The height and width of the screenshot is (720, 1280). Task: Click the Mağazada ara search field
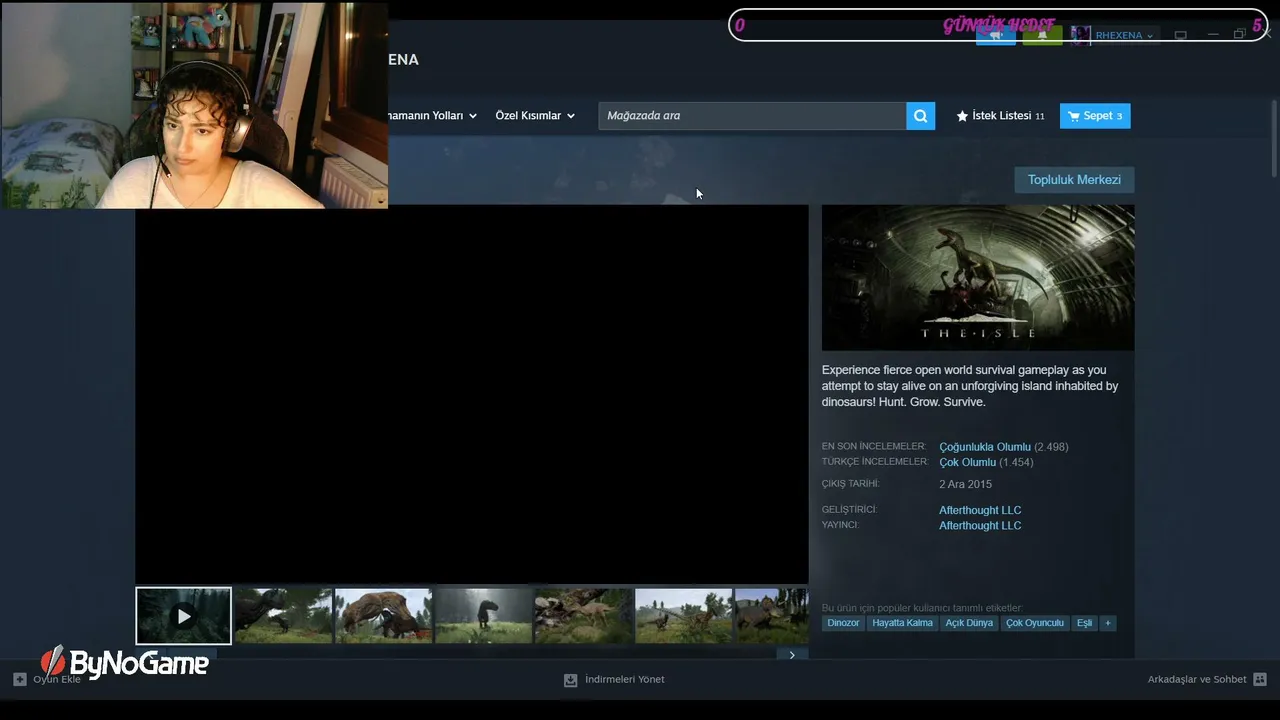[x=753, y=116]
